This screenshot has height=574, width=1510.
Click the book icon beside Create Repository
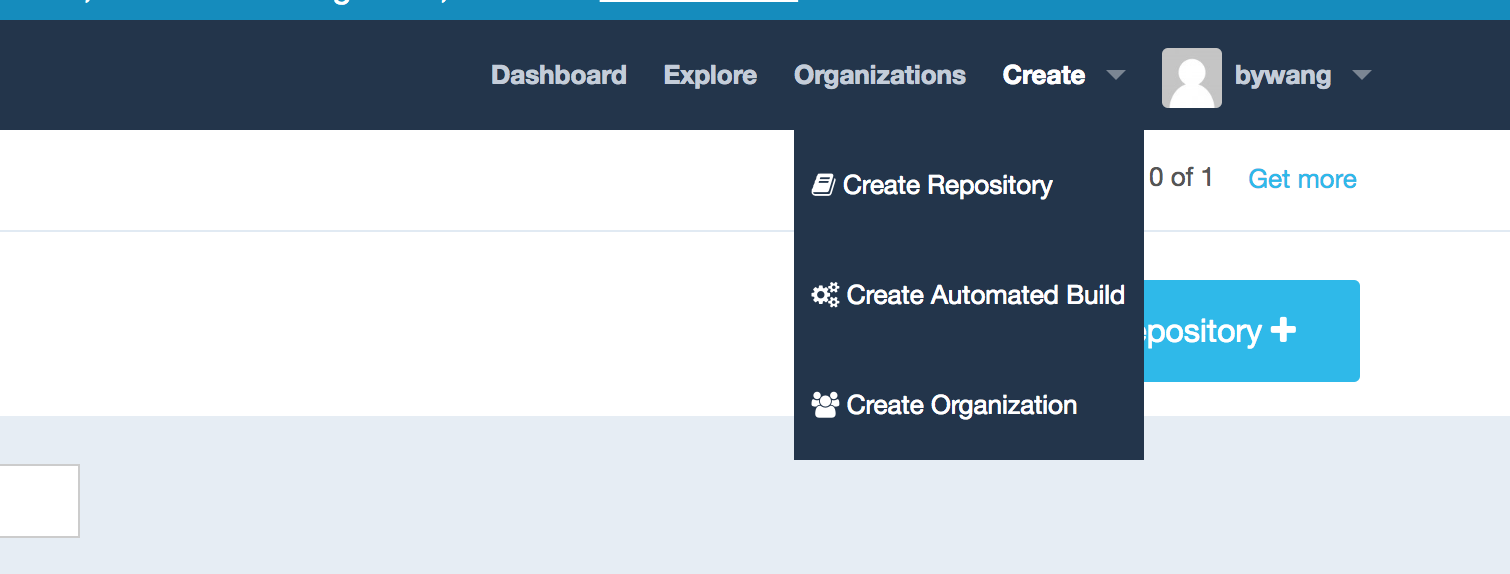(823, 185)
